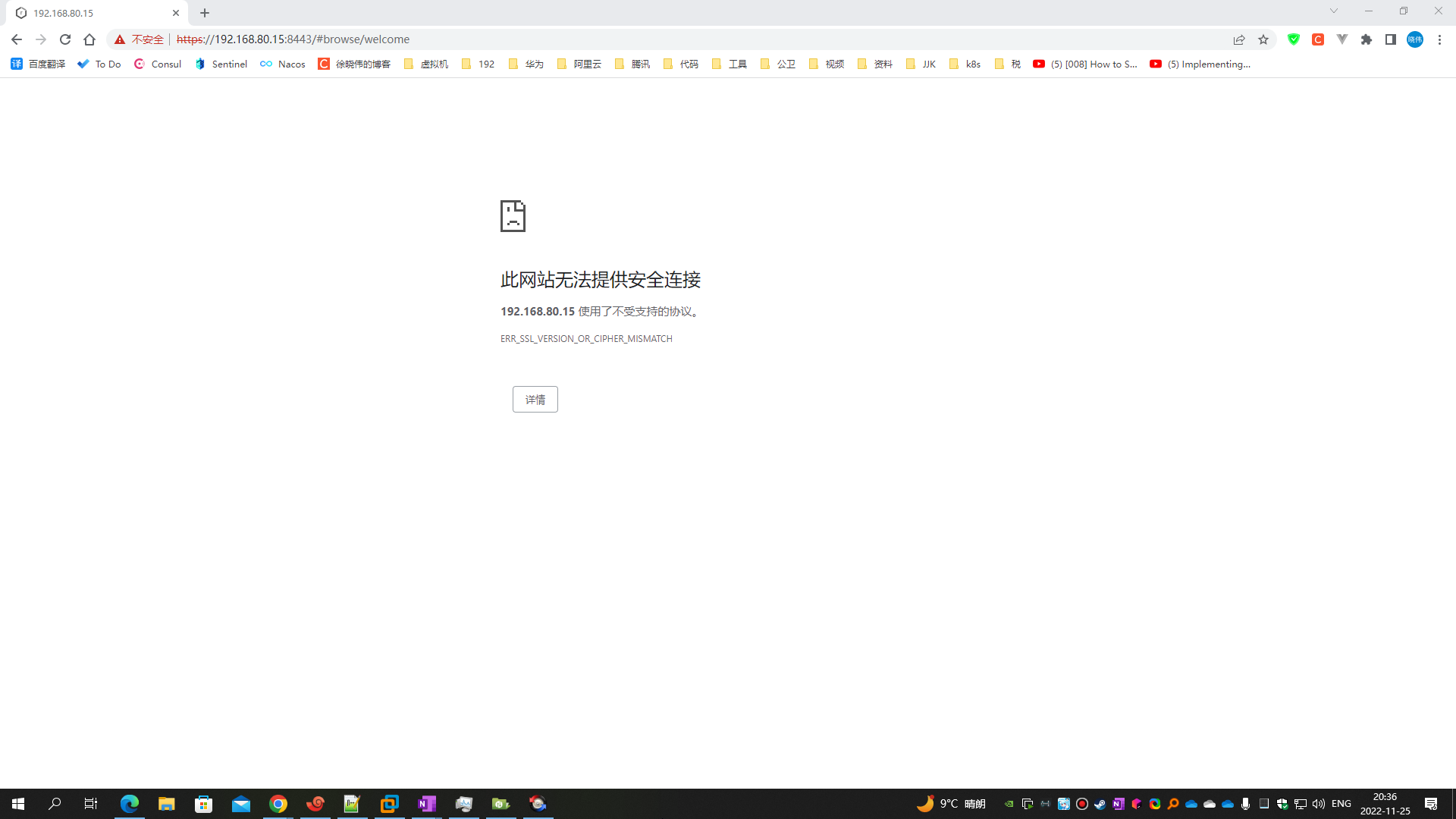
Task: Open the 阿里云 bookmark folder
Action: pos(579,64)
